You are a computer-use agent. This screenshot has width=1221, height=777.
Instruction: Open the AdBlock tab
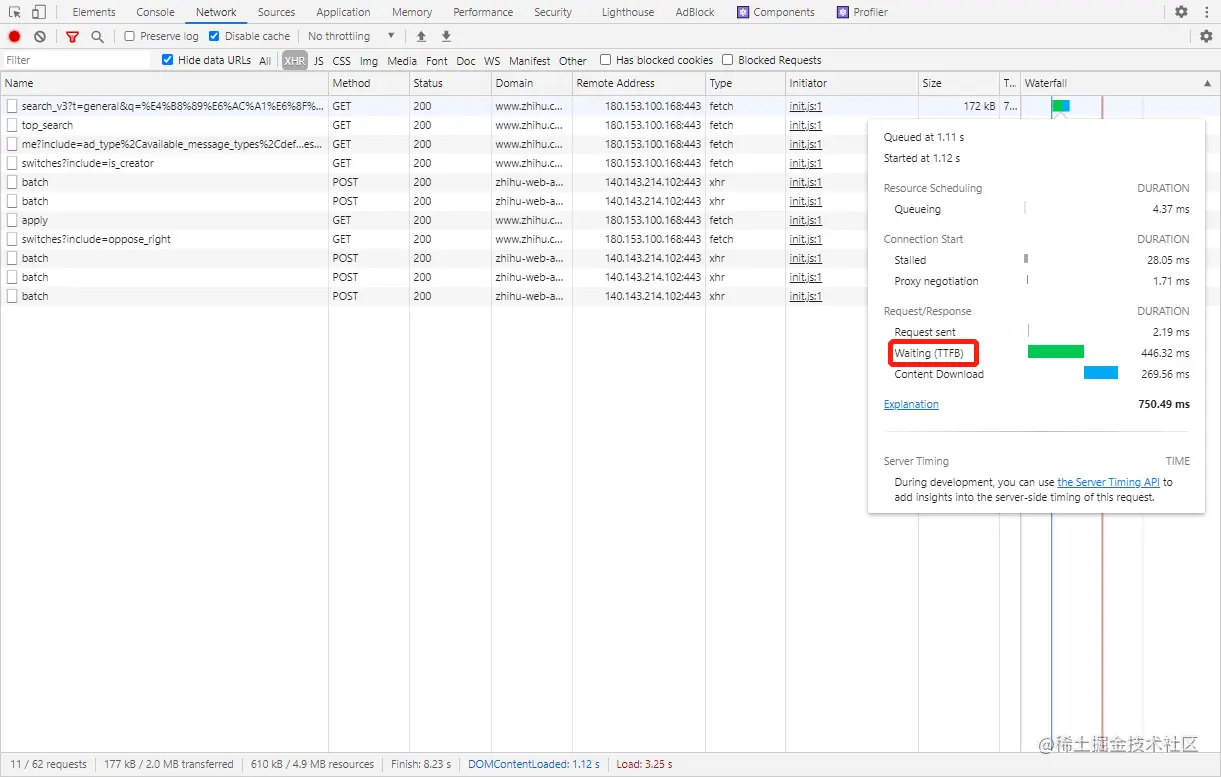tap(695, 12)
